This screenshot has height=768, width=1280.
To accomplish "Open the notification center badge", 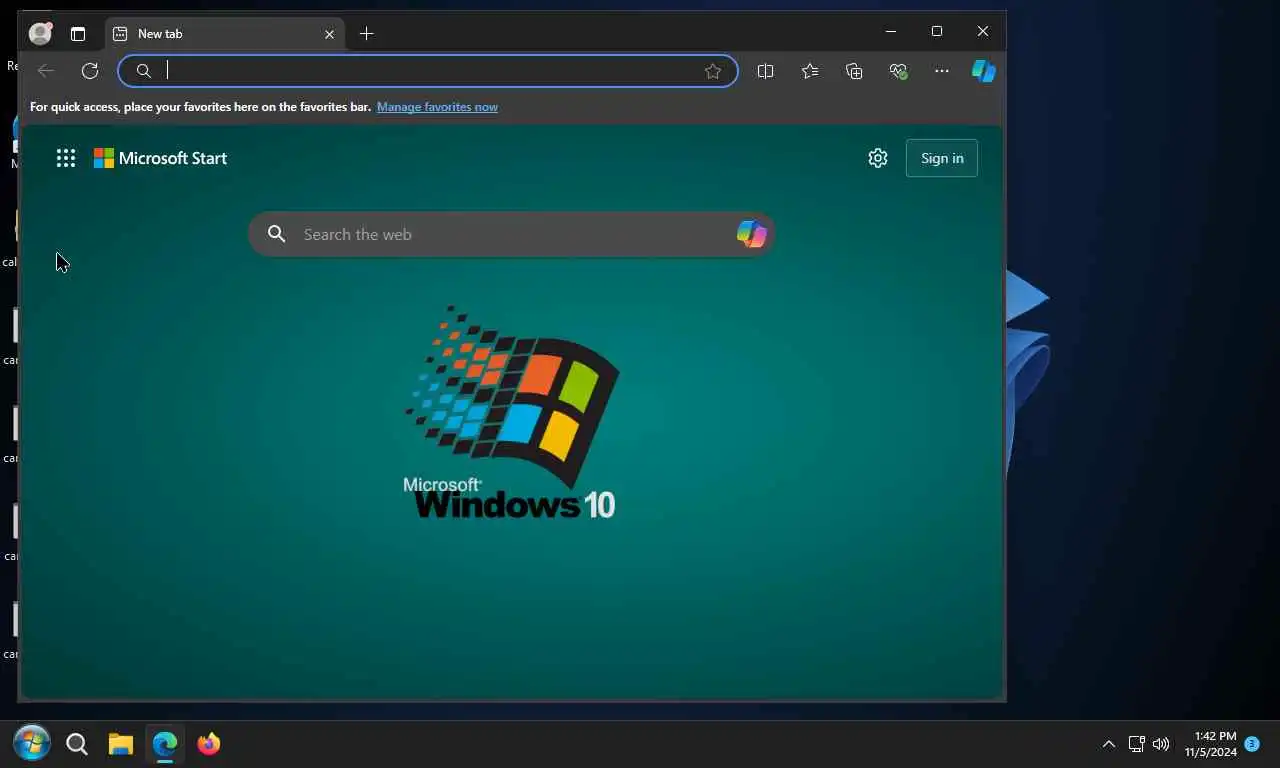I will point(1252,744).
